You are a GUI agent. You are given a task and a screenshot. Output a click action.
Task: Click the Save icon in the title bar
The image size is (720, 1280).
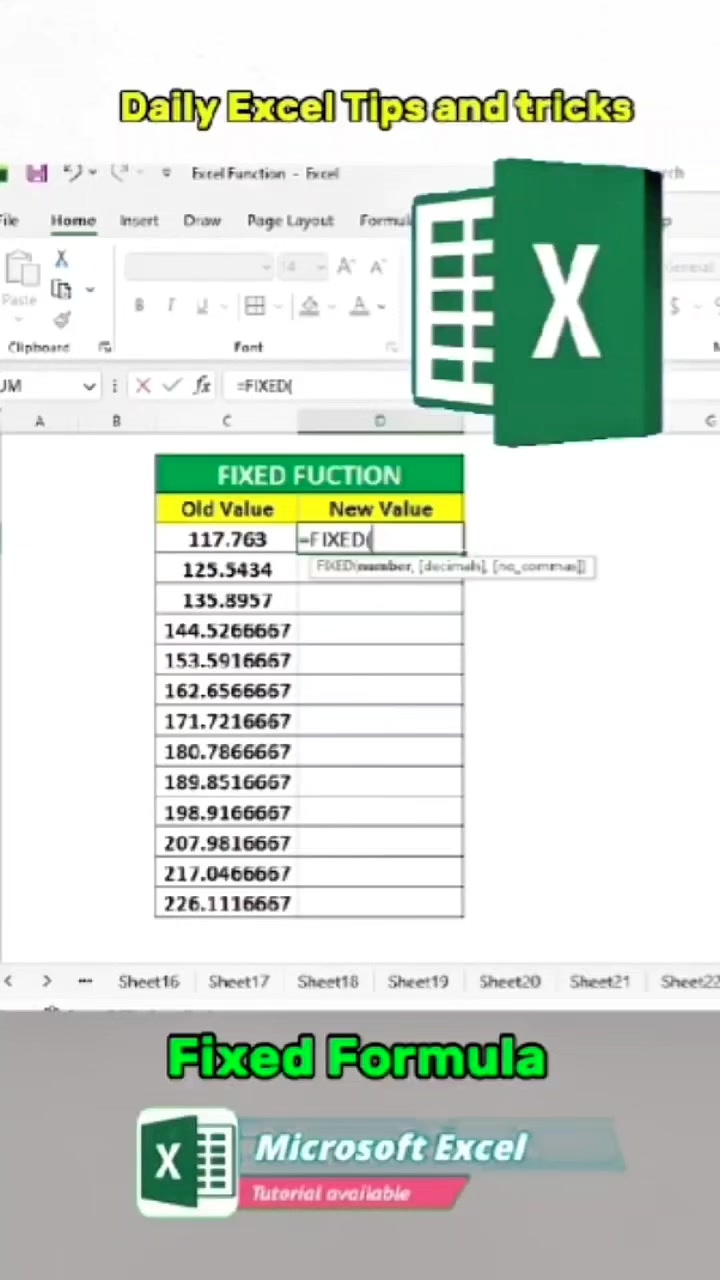pyautogui.click(x=37, y=173)
